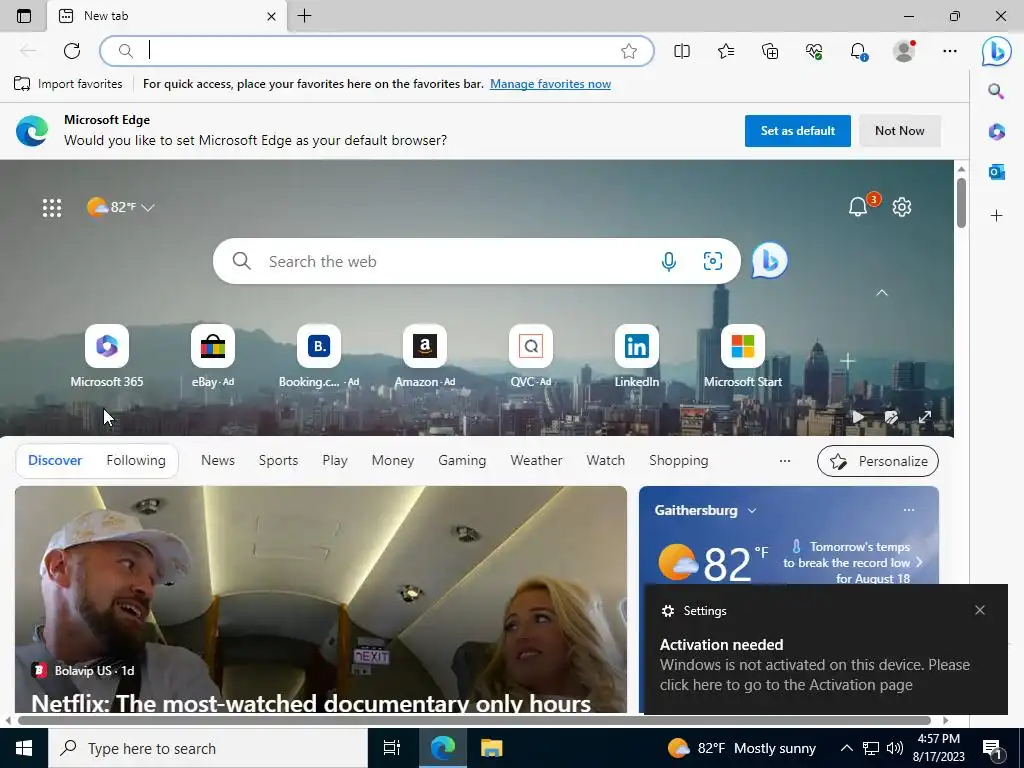The image size is (1024, 768).
Task: Close the Activation needed notification
Action: click(x=980, y=610)
